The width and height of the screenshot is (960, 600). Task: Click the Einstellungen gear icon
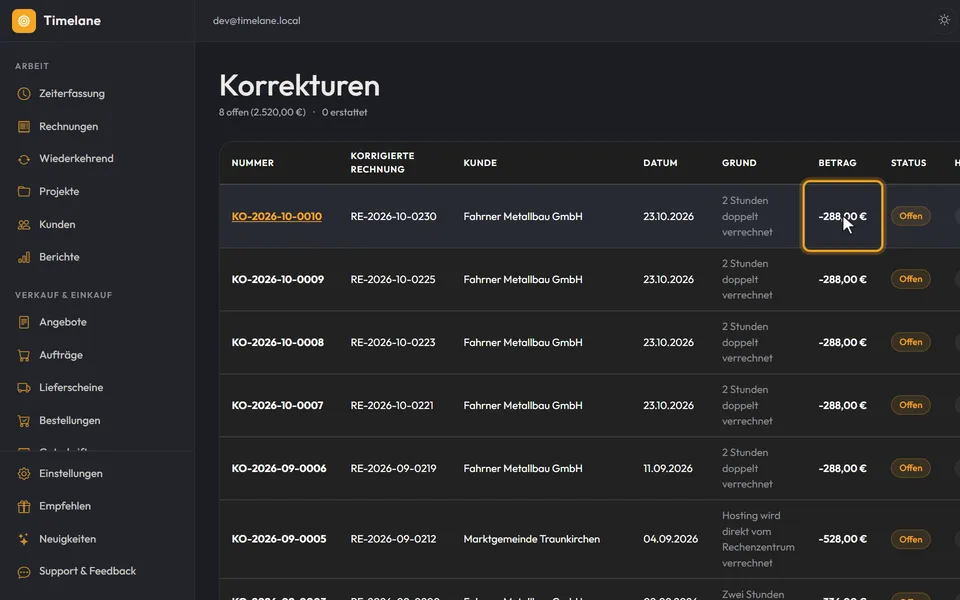[24, 474]
